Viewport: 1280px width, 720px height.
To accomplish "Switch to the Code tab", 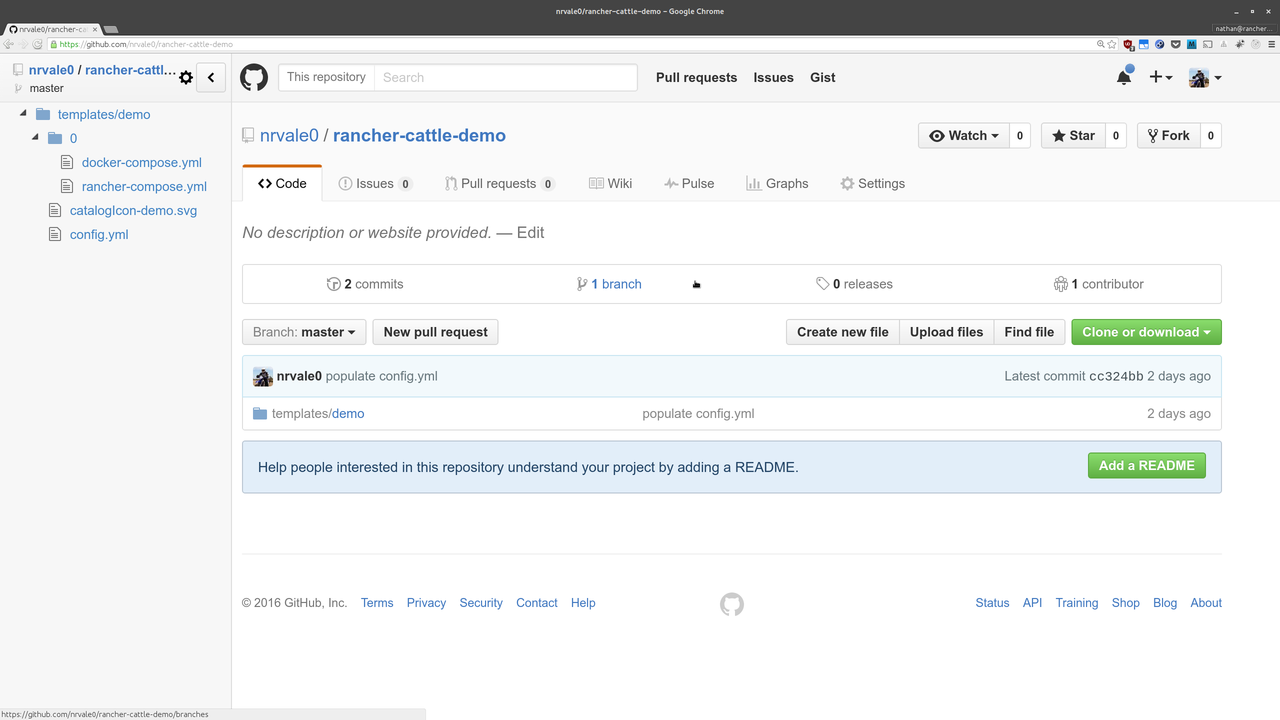I will 282,183.
